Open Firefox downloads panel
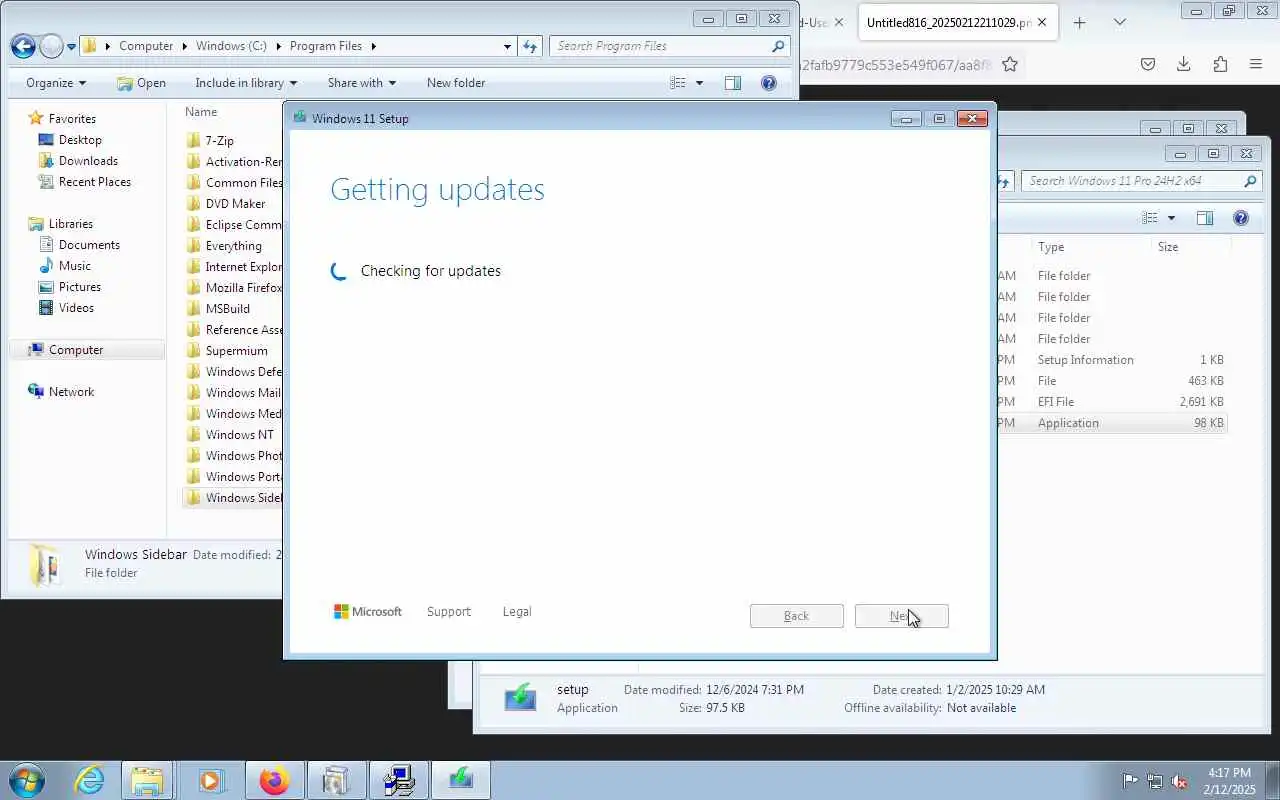Viewport: 1280px width, 800px height. 1183,64
